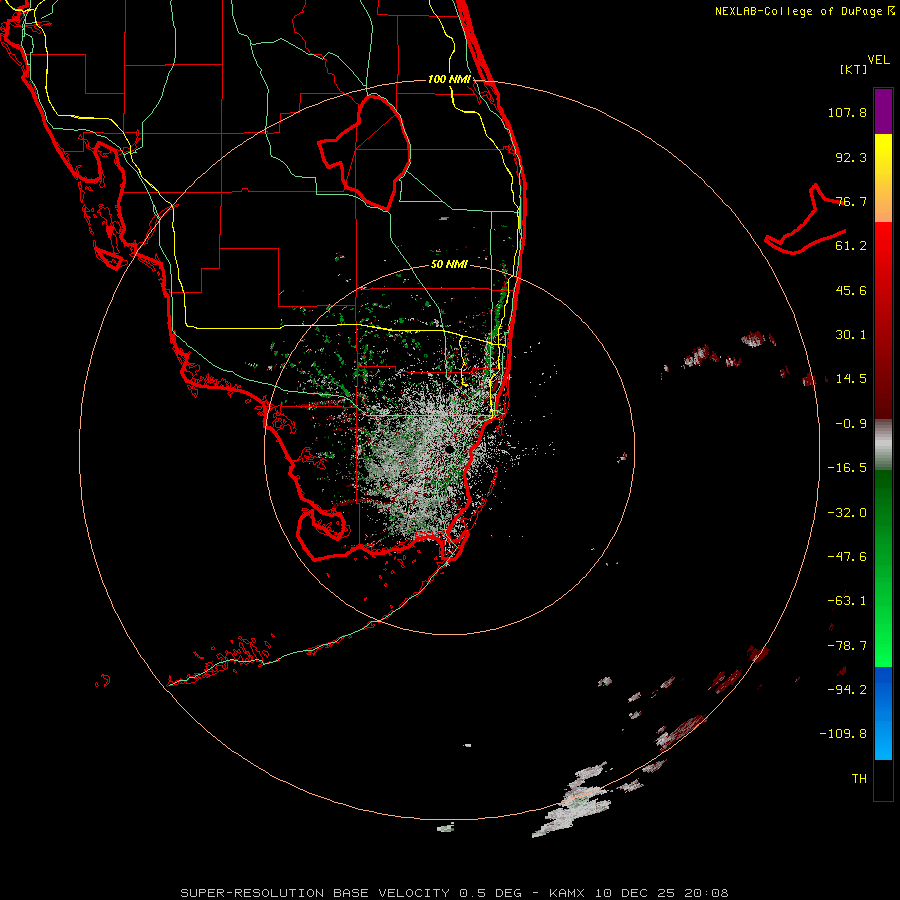The image size is (900, 900).
Task: Click the 107.8 velocity scale value
Action: coord(847,112)
